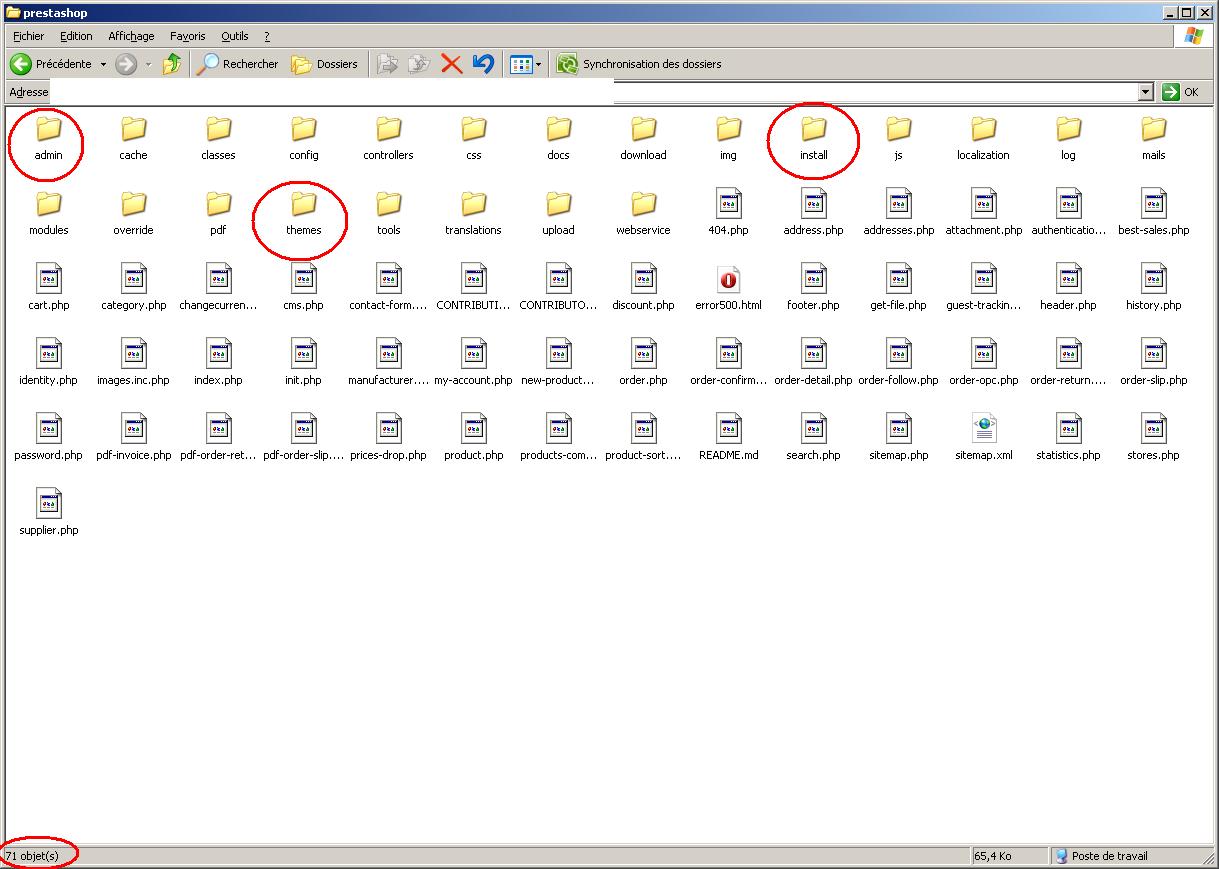Select the cache folder
The width and height of the screenshot is (1219, 869).
pyautogui.click(x=133, y=138)
